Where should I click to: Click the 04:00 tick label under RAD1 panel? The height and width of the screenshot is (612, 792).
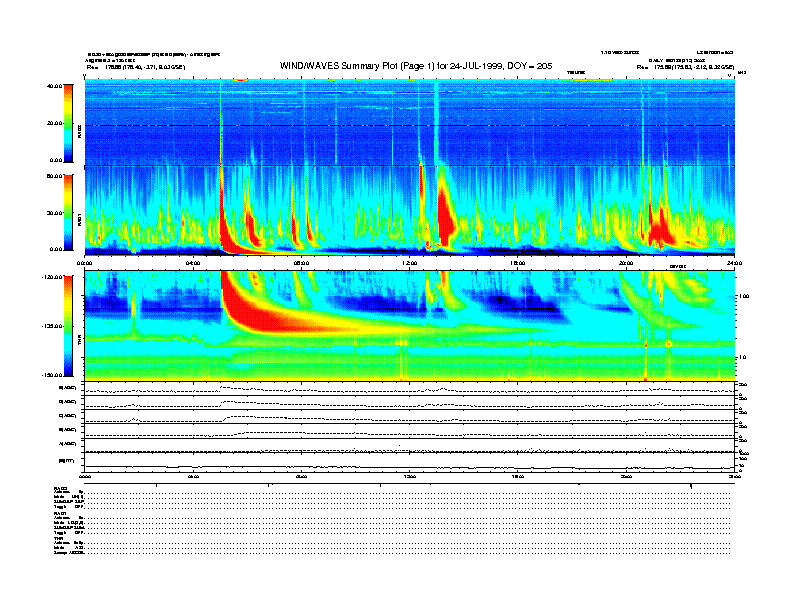193,263
